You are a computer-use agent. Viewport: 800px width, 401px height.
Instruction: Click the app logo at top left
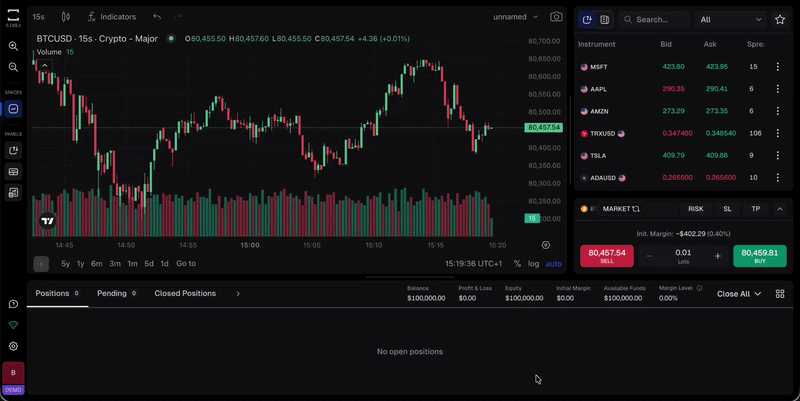(13, 14)
